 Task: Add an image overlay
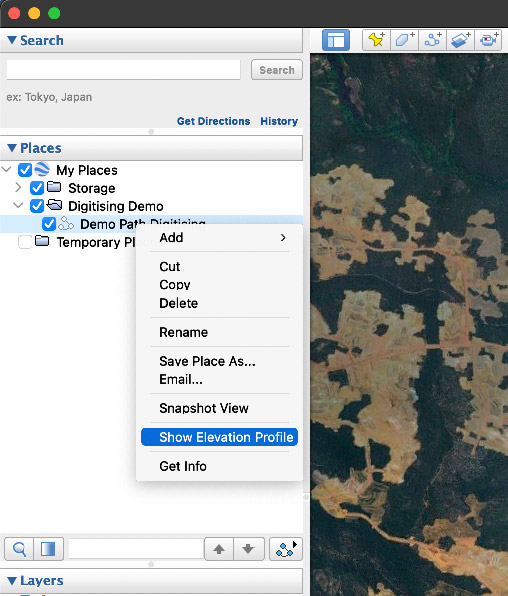point(460,40)
